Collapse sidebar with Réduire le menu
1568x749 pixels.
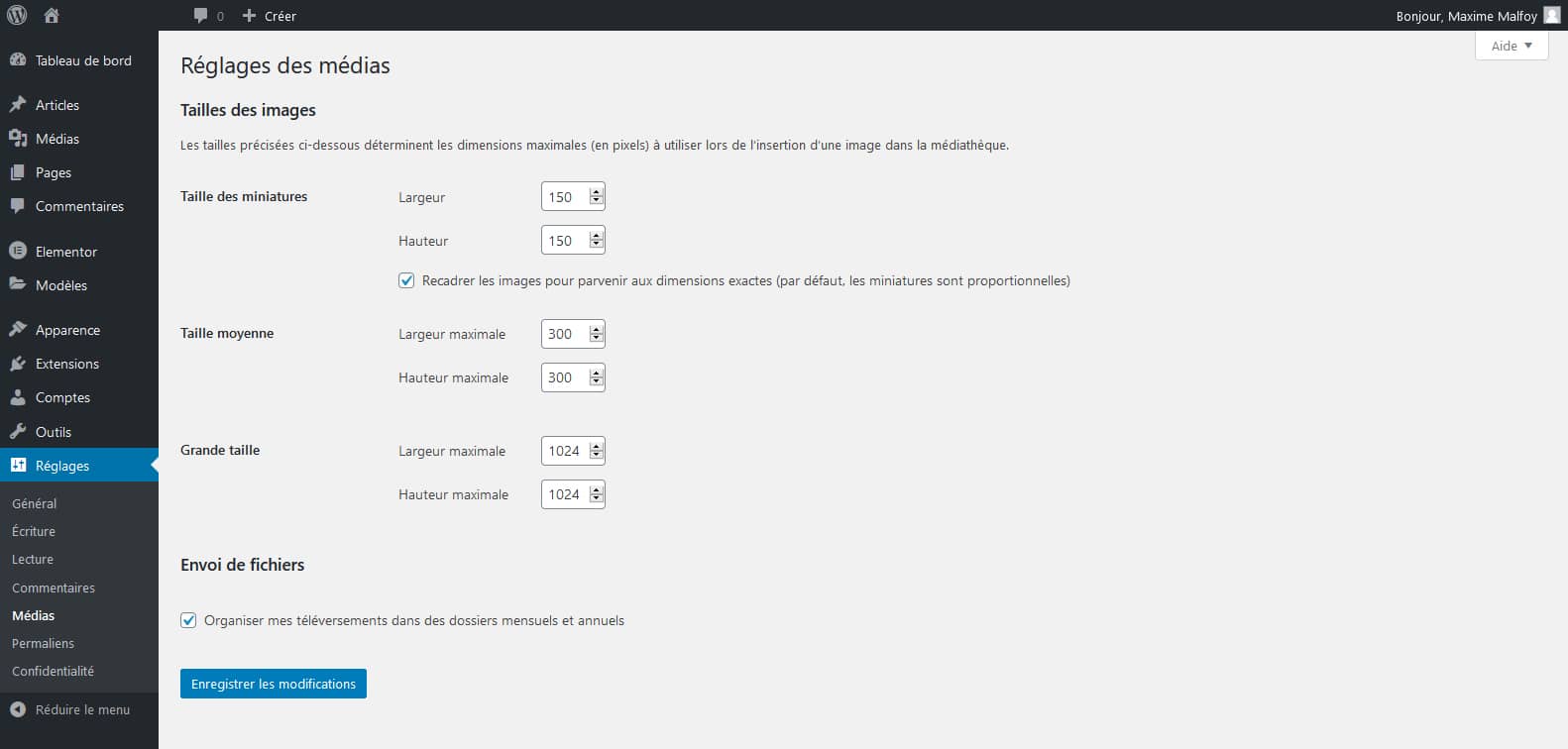click(82, 709)
